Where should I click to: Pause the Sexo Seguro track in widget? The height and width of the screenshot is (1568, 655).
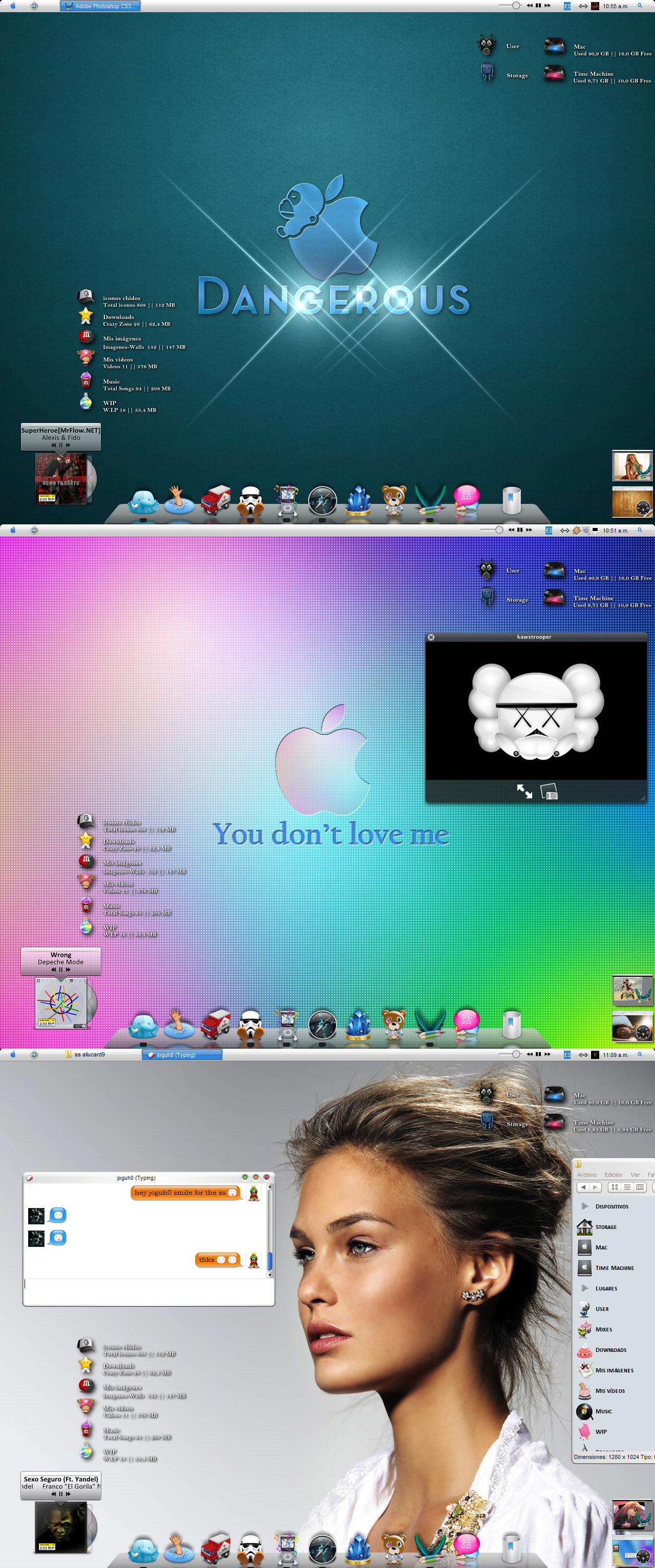[61, 1494]
